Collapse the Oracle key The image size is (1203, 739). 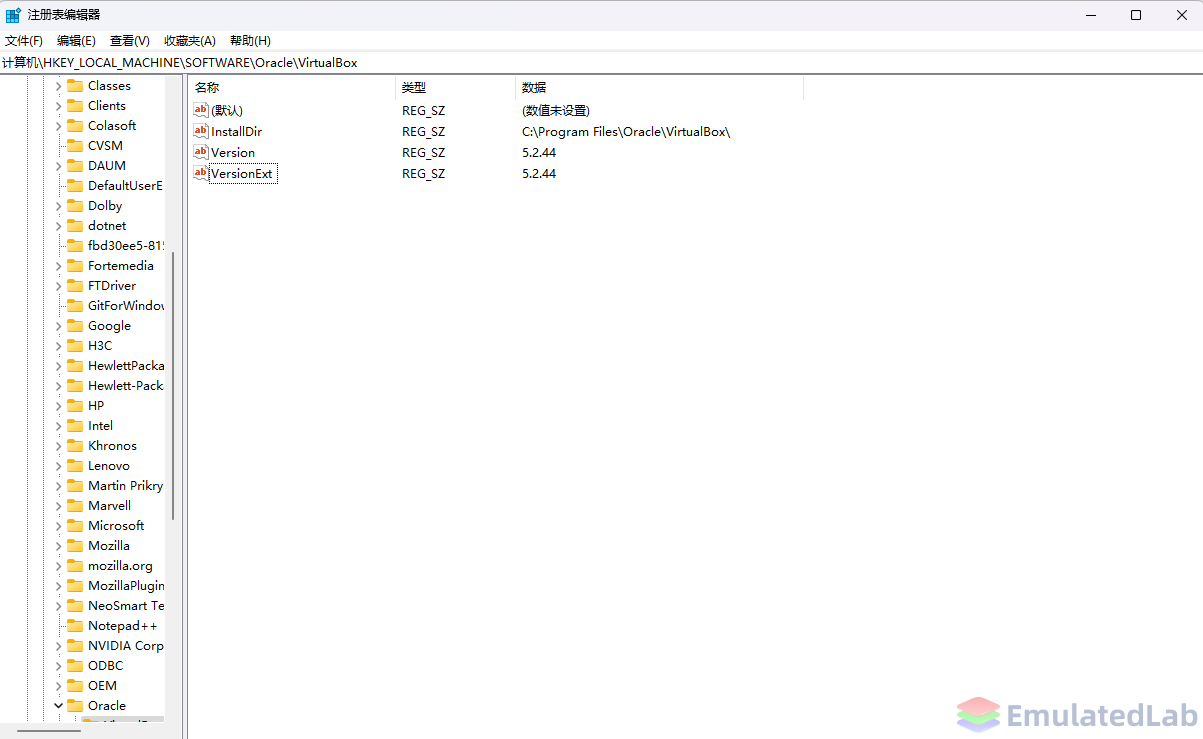[x=58, y=706]
